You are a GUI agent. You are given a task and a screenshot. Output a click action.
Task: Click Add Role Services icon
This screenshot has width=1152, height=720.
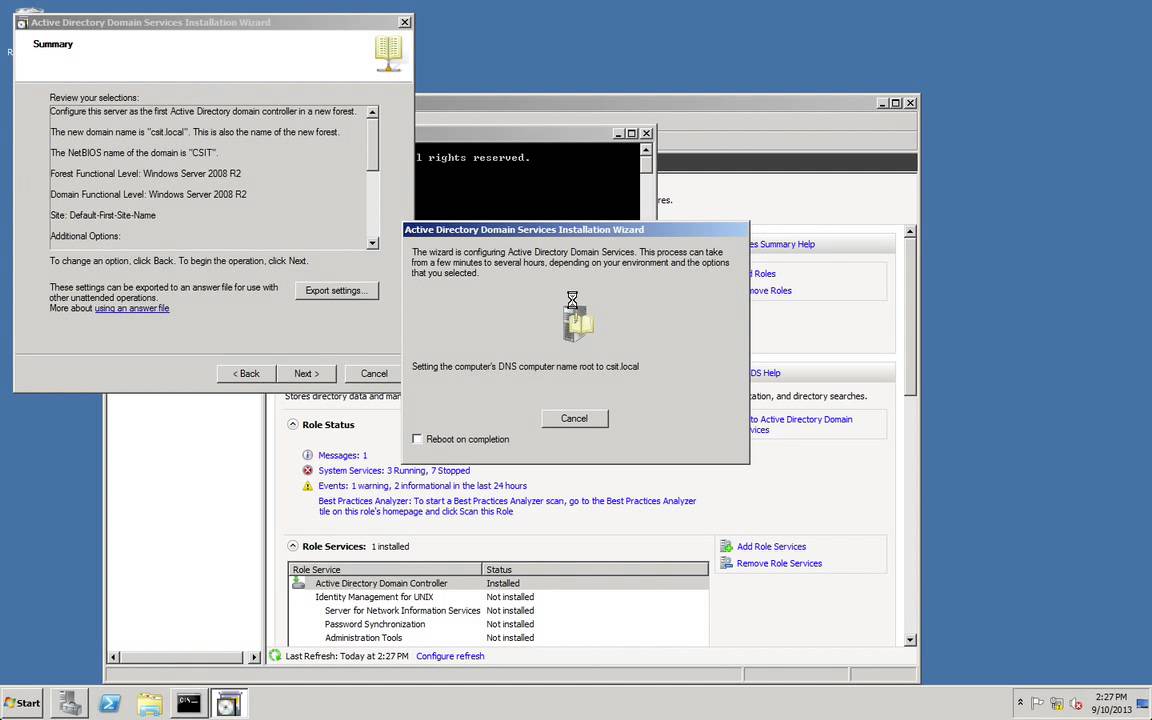point(726,546)
